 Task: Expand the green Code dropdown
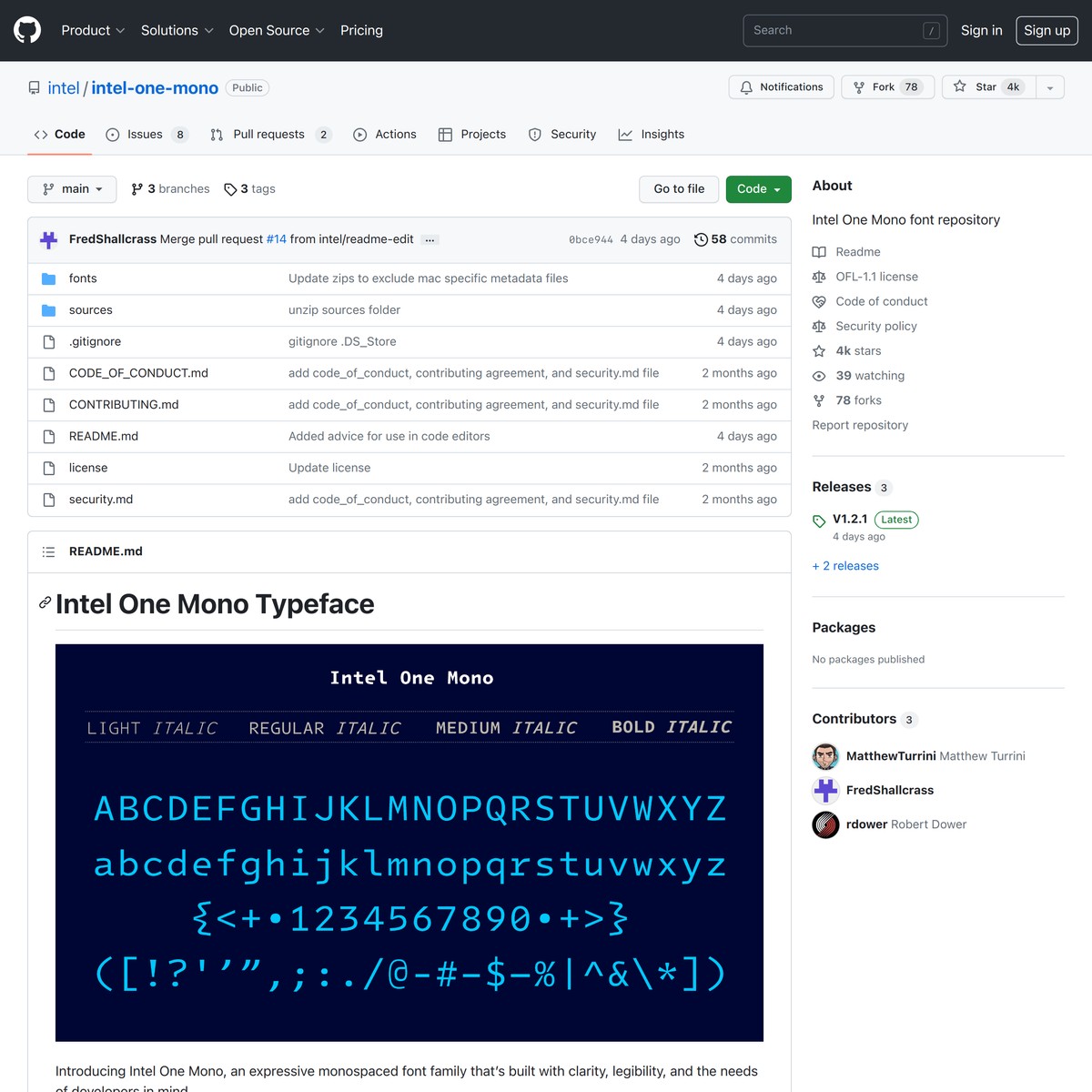point(758,189)
